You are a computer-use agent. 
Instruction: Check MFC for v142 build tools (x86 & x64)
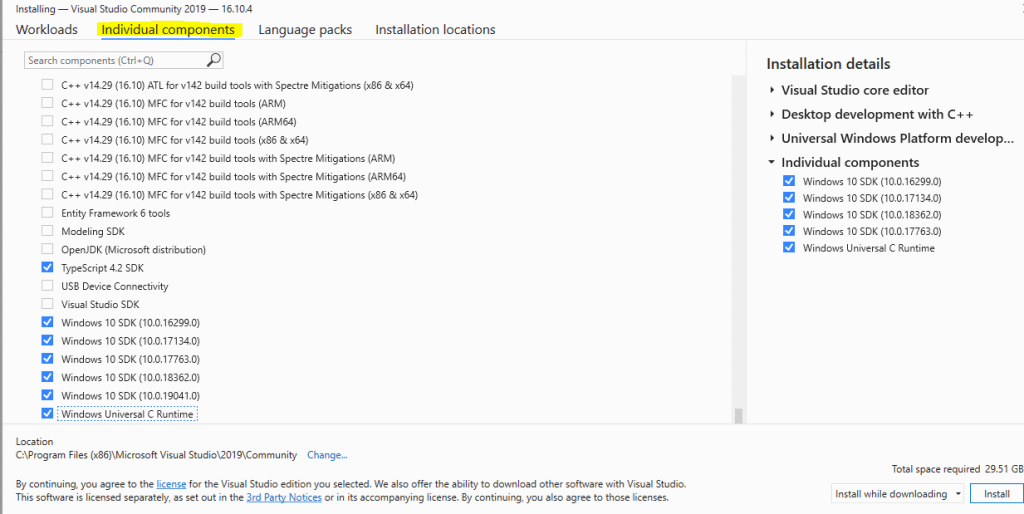[47, 140]
